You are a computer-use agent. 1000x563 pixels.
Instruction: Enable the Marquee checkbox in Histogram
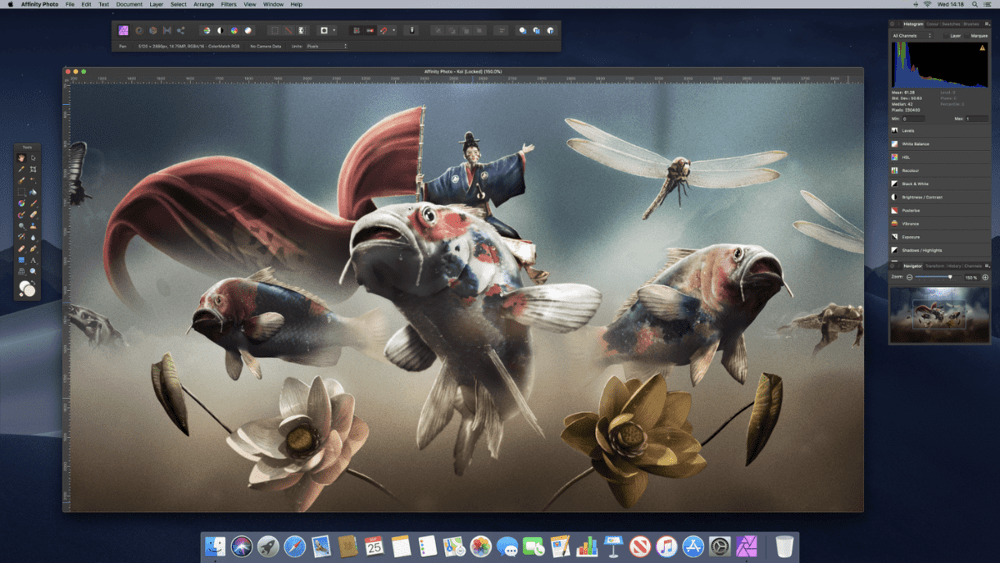coord(967,36)
